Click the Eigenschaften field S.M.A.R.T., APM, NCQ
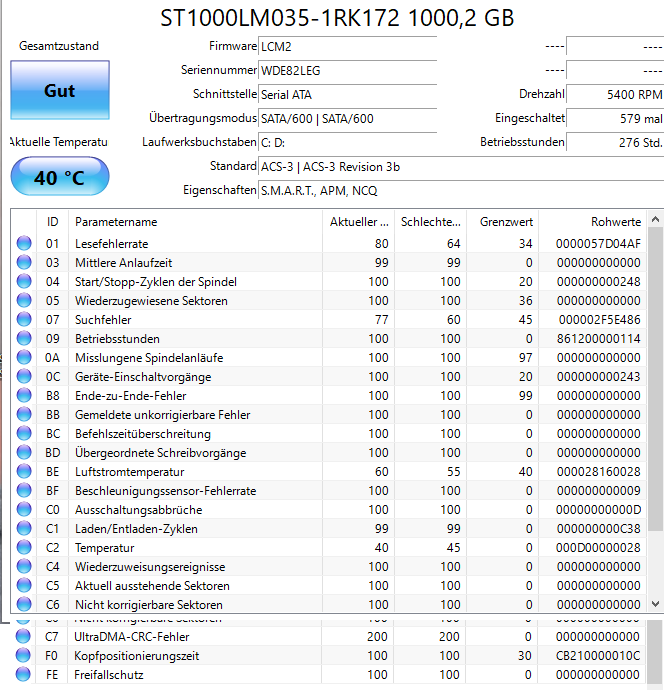This screenshot has width=664, height=690. (461, 191)
